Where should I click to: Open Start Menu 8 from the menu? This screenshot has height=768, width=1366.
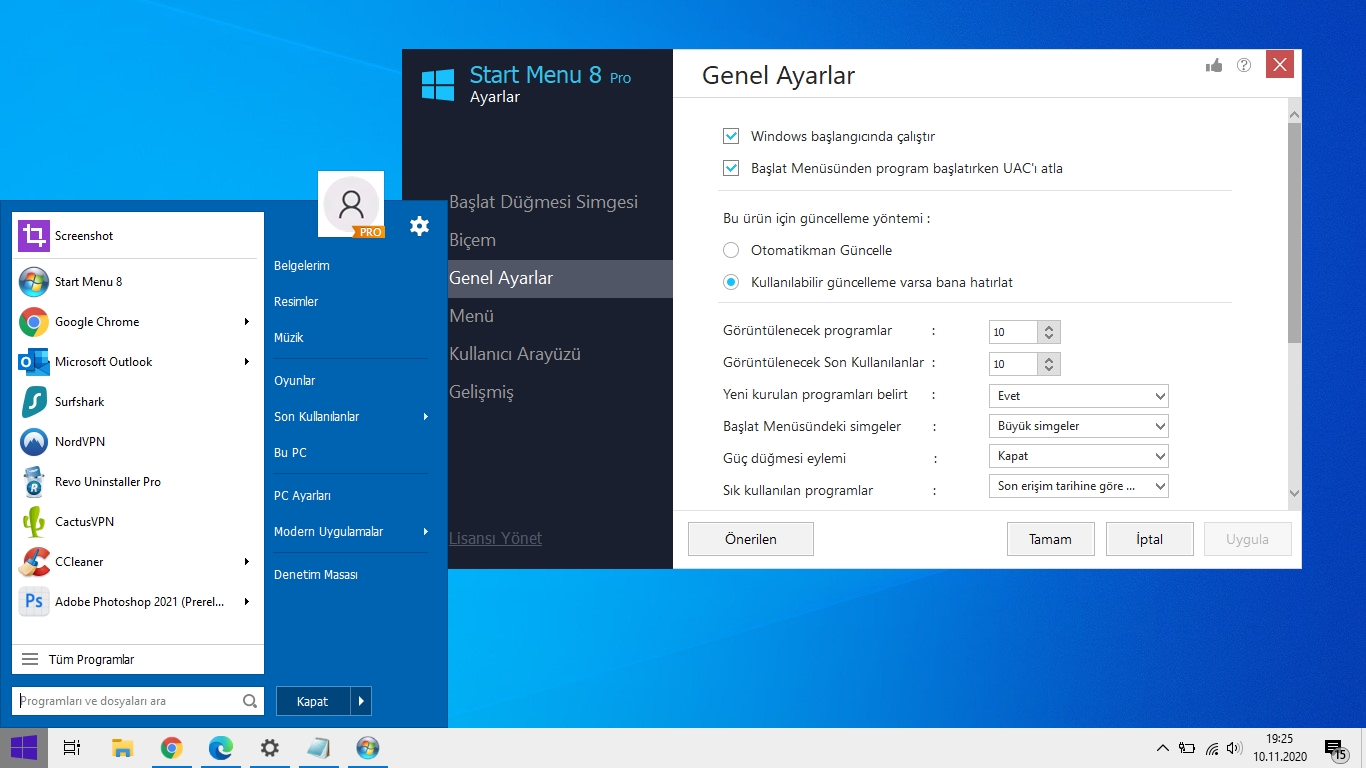90,281
